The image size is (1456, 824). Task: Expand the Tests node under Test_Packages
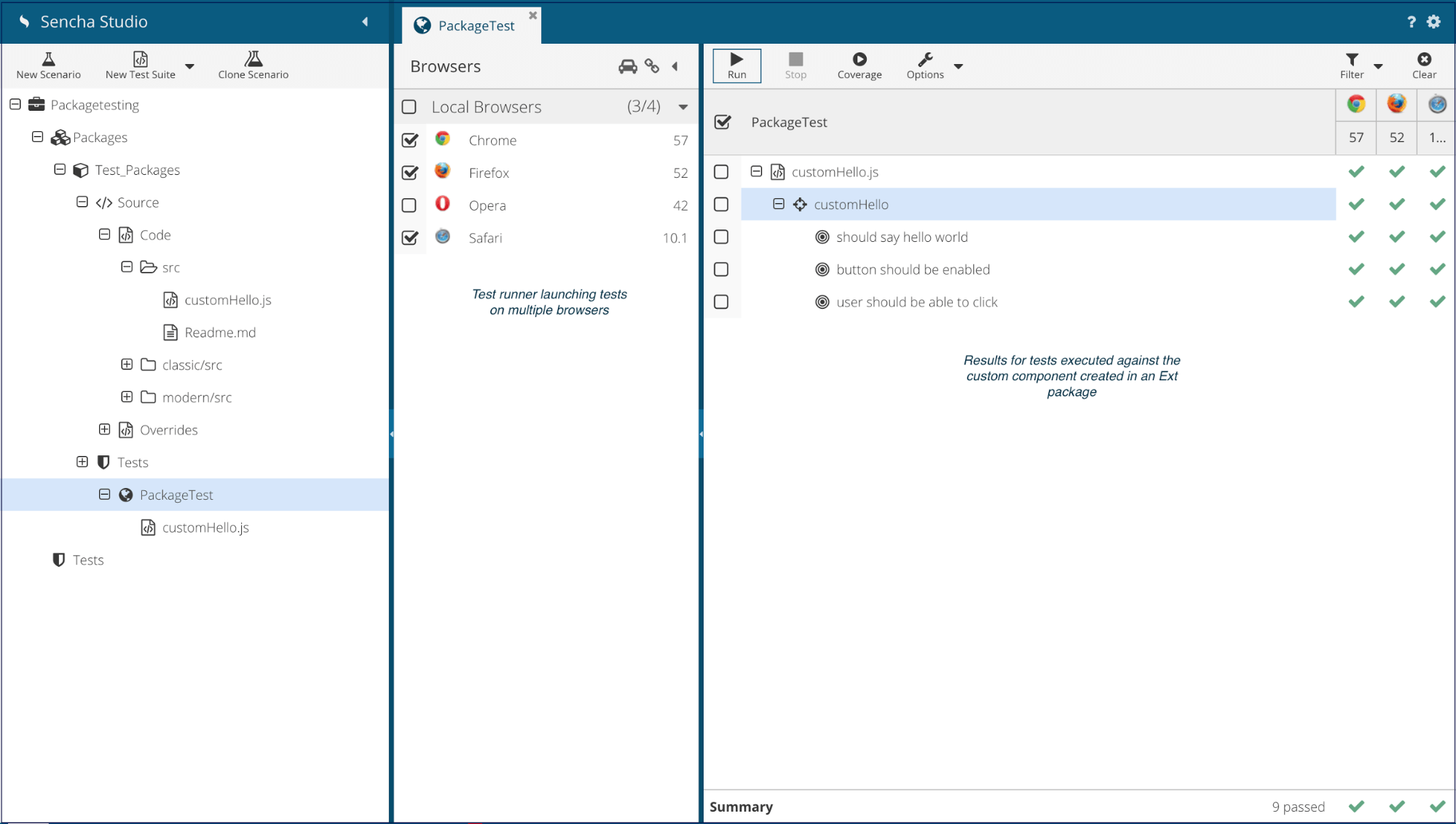tap(82, 462)
